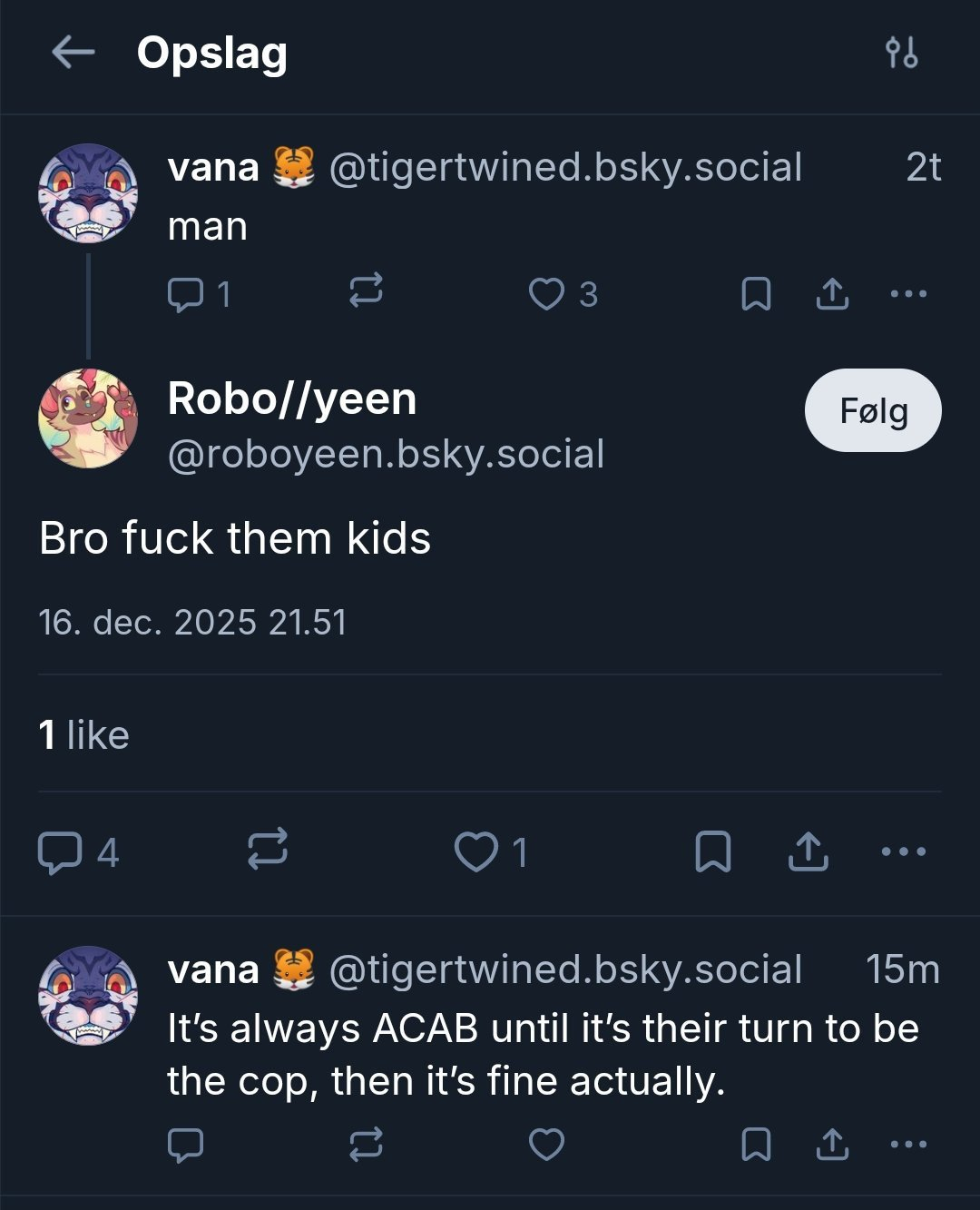Reply to Robo//yeen's main post

click(61, 852)
